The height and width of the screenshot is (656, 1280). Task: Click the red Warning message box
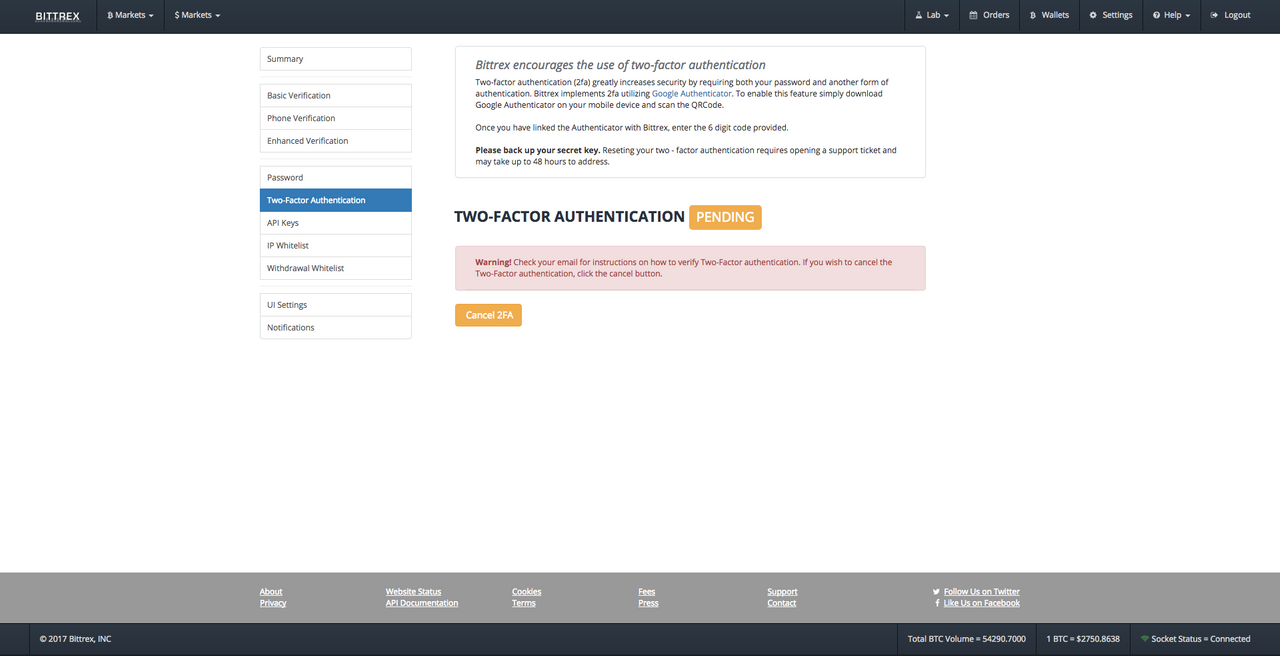pos(690,268)
